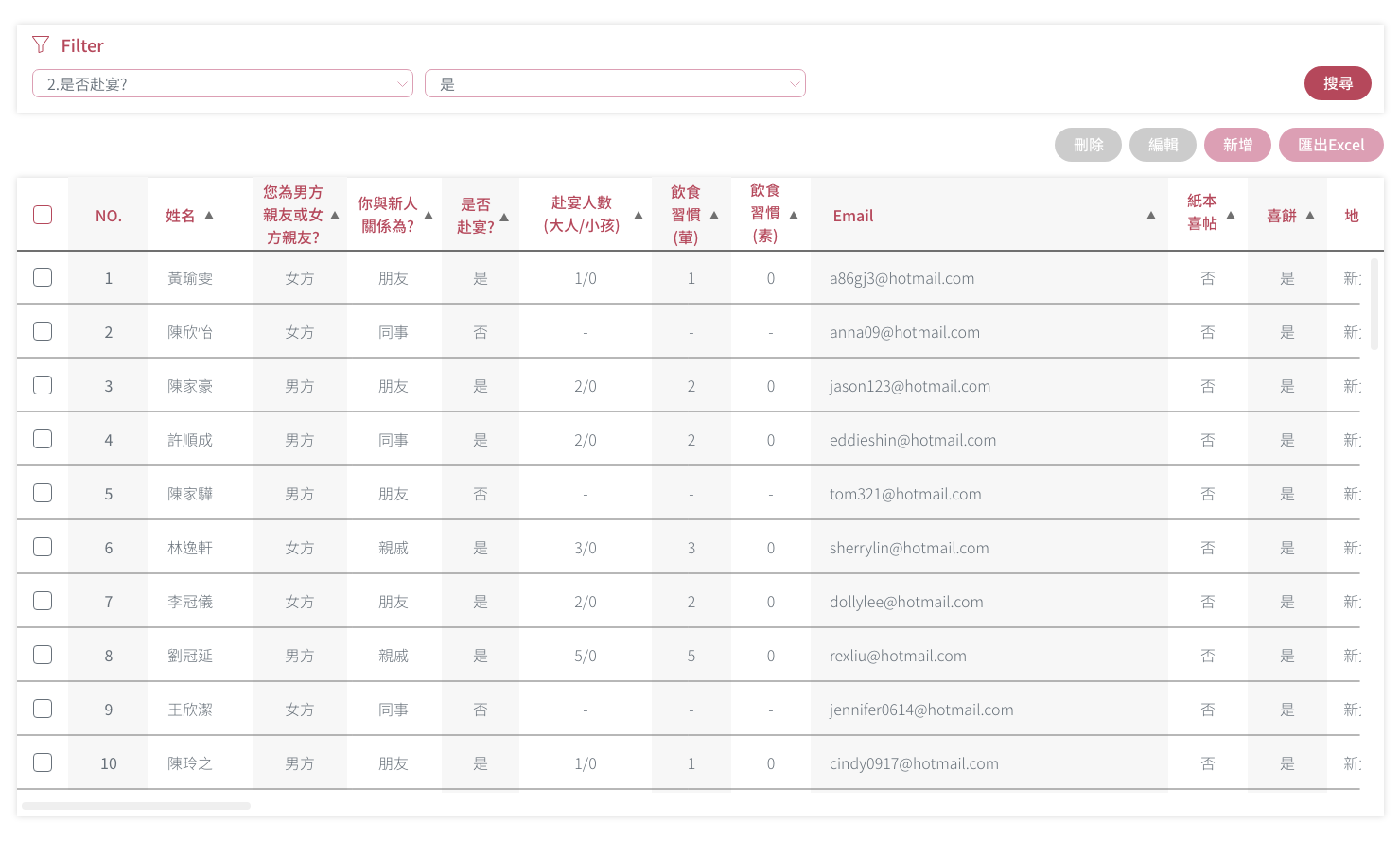Sort by 是否赴宴 column arrow
Screen dimensions: 1400x841
click(x=504, y=218)
